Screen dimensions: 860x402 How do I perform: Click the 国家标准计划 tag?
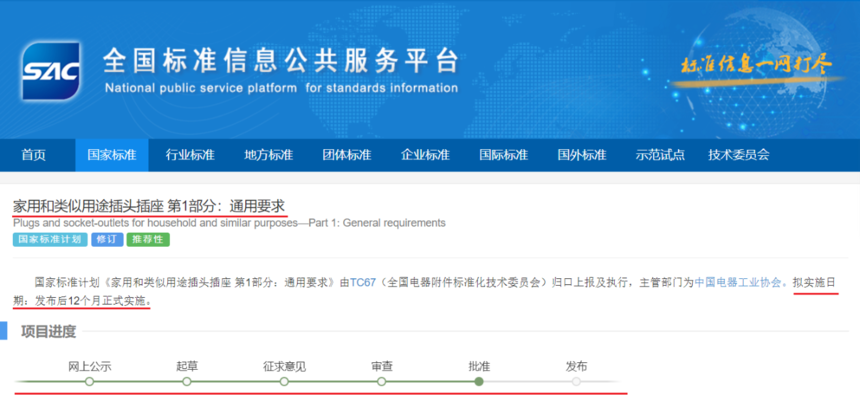(x=50, y=240)
